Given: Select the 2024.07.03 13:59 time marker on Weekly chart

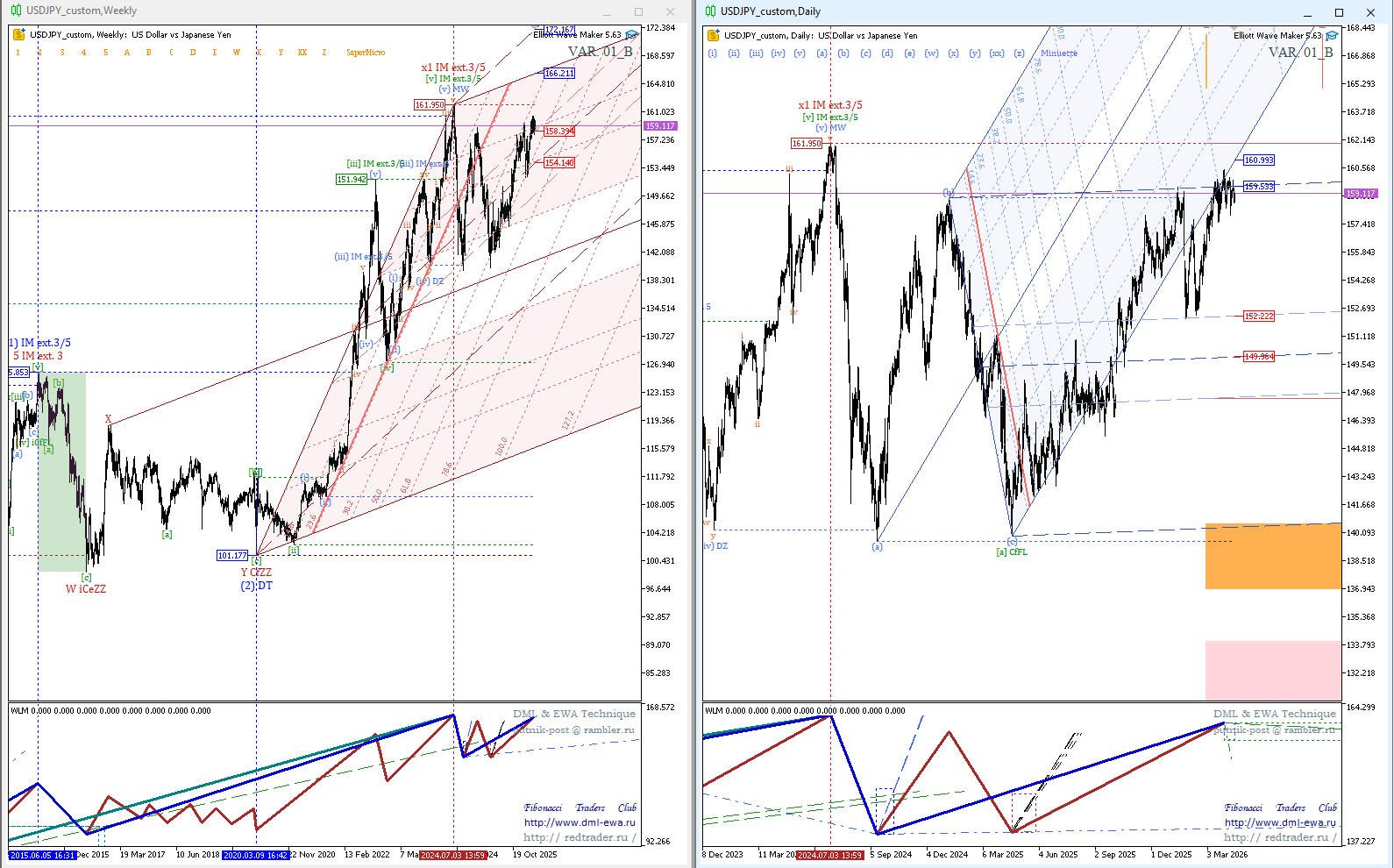Looking at the screenshot, I should click(452, 855).
